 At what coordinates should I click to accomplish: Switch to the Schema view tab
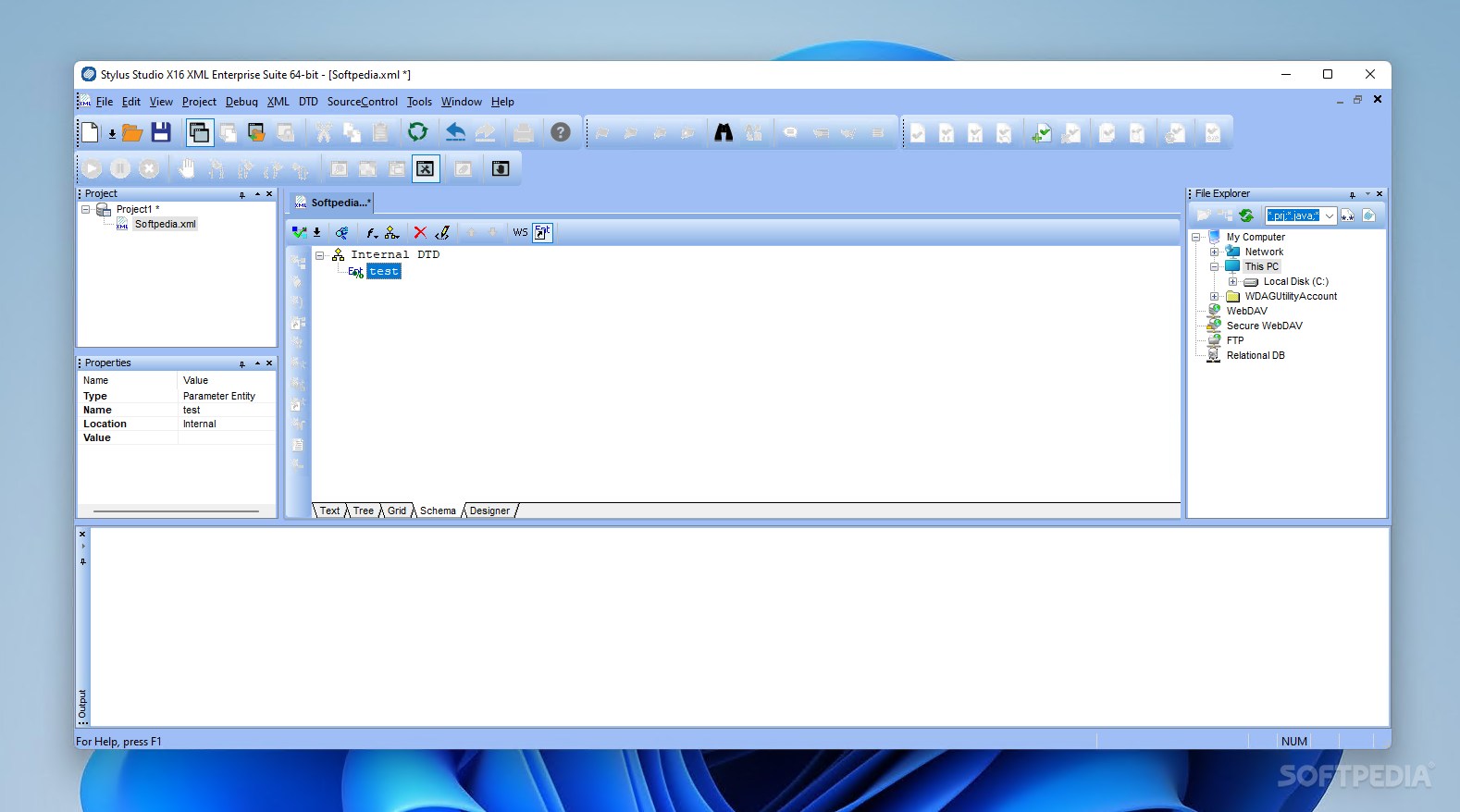coord(438,511)
